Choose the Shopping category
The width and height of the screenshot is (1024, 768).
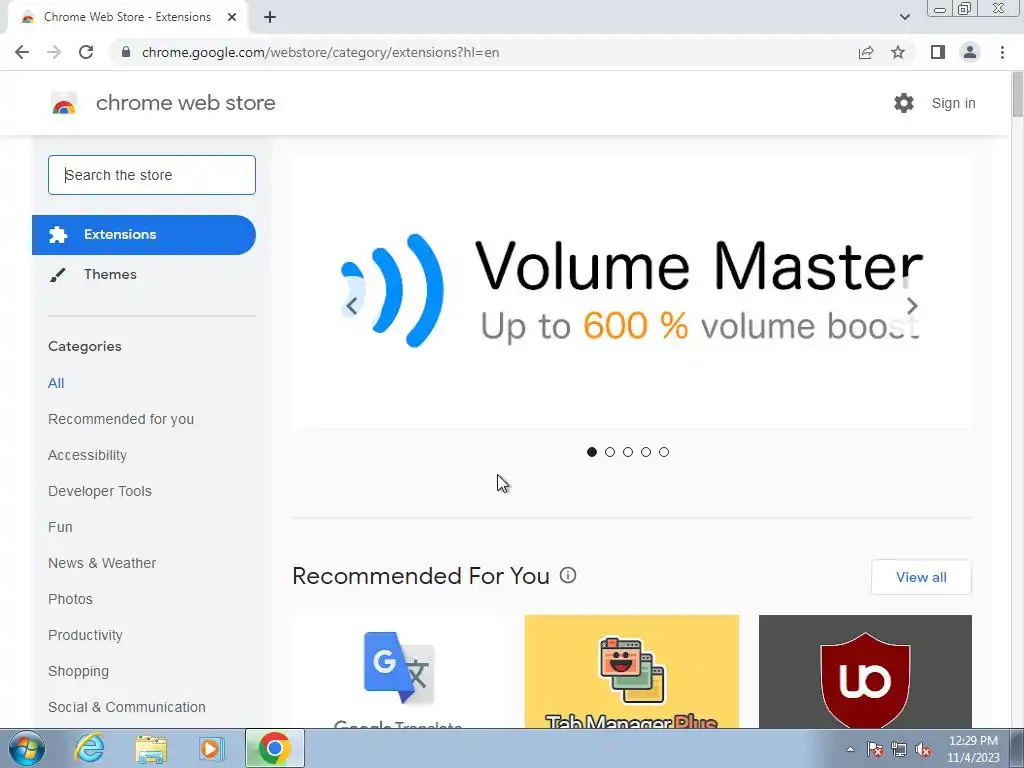click(x=78, y=671)
